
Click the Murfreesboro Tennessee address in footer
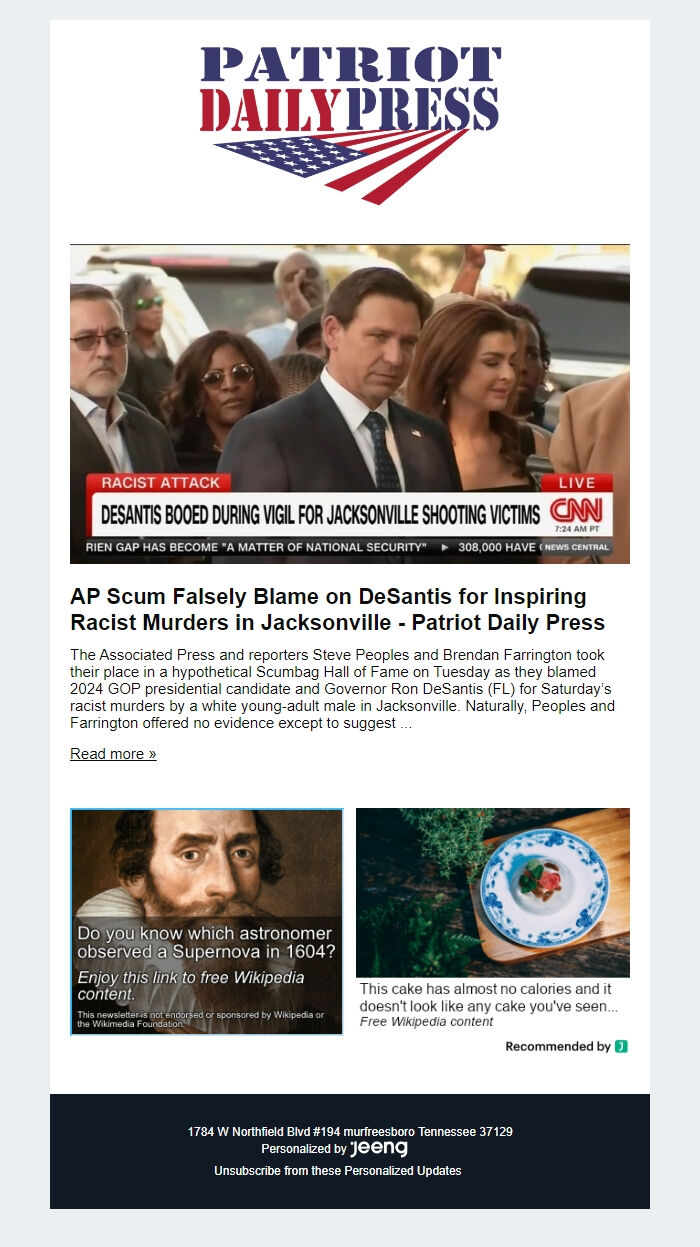pyautogui.click(x=350, y=1132)
